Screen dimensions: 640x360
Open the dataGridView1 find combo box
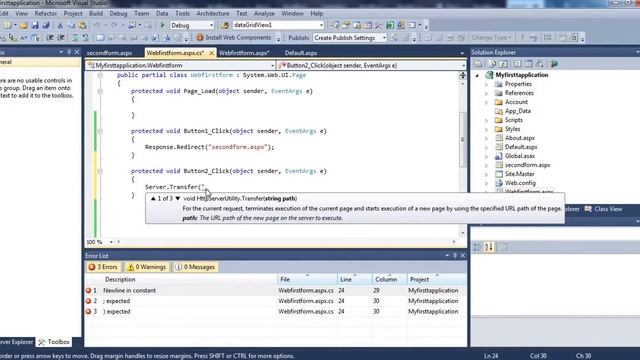(x=321, y=25)
